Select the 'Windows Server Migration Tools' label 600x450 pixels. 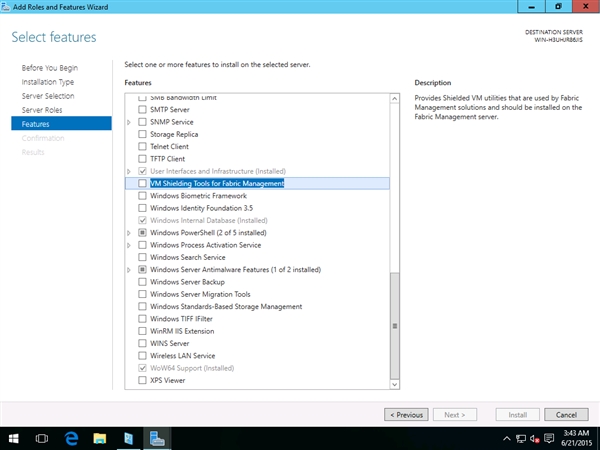point(200,294)
